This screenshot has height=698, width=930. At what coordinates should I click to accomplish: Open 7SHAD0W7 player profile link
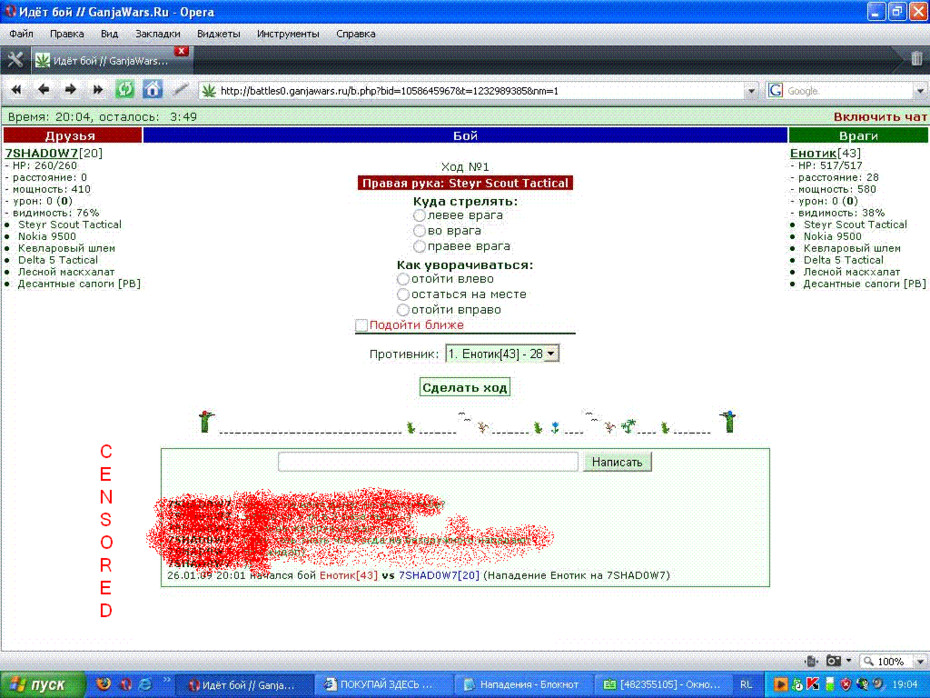click(42, 153)
